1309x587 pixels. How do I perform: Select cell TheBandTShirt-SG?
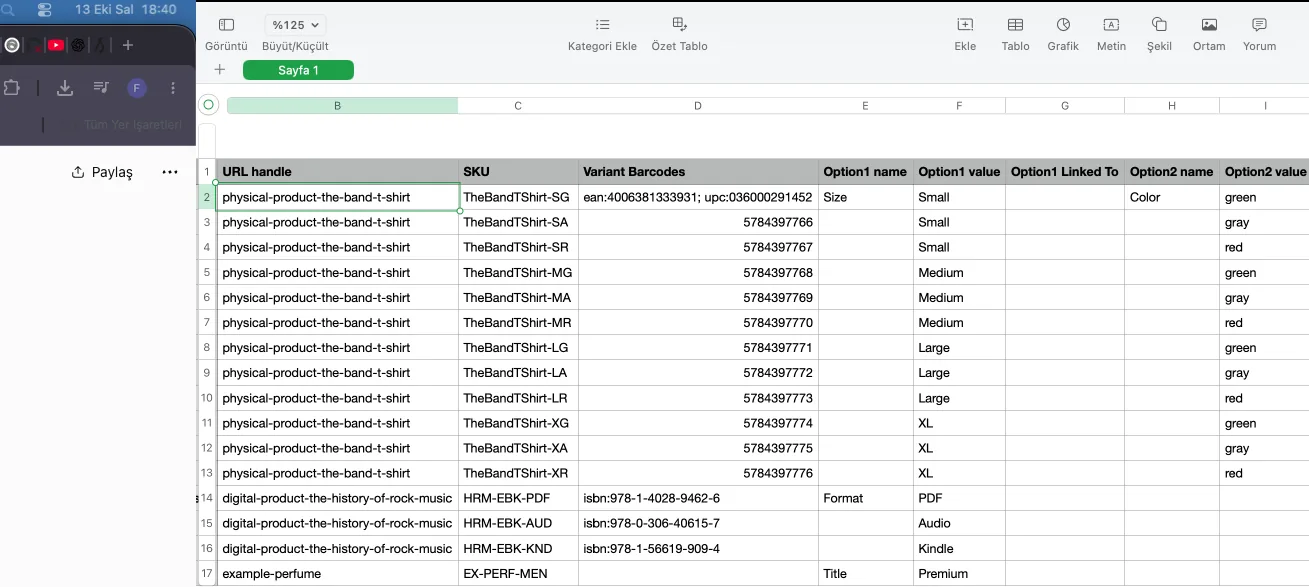pos(518,197)
